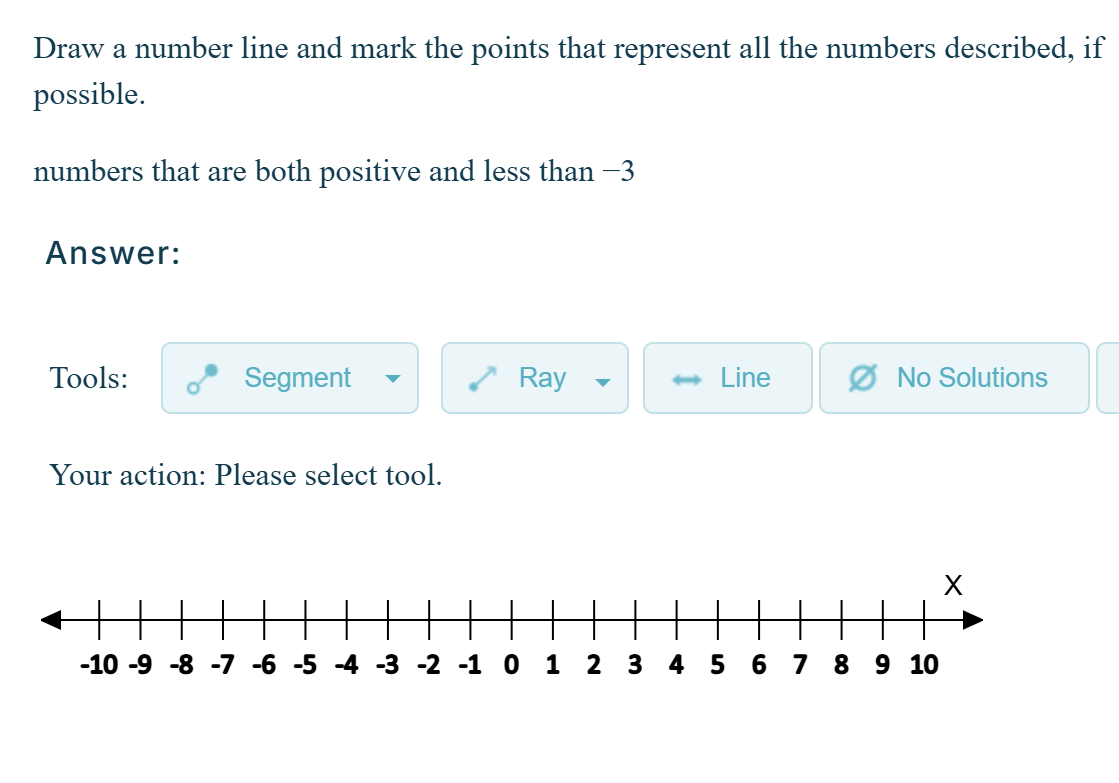Viewport: 1119px width, 783px height.
Task: Click the X axis label
Action: pos(952,585)
